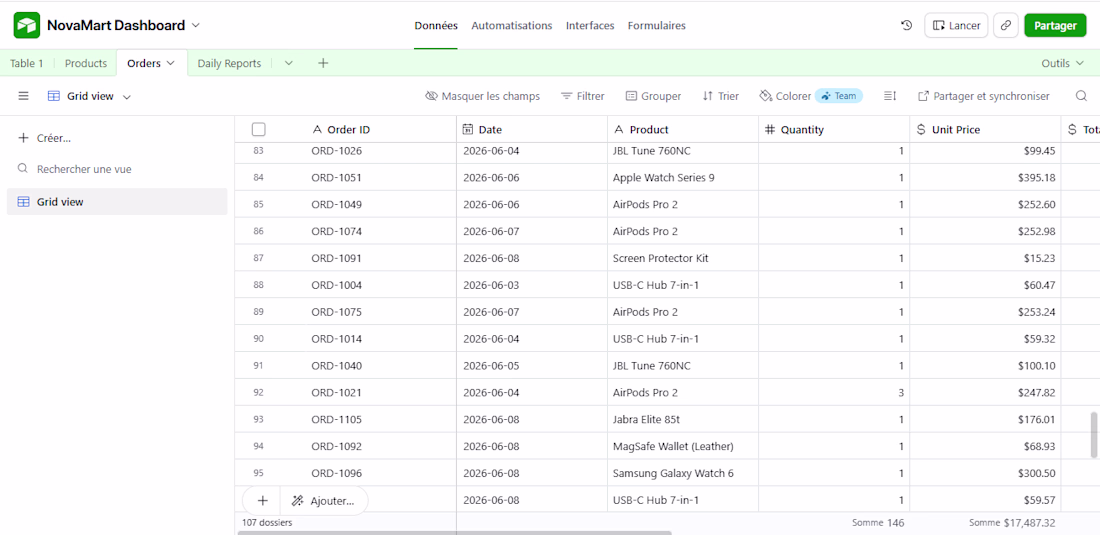Click the Product field text icon
This screenshot has width=1100, height=535.
click(x=619, y=129)
